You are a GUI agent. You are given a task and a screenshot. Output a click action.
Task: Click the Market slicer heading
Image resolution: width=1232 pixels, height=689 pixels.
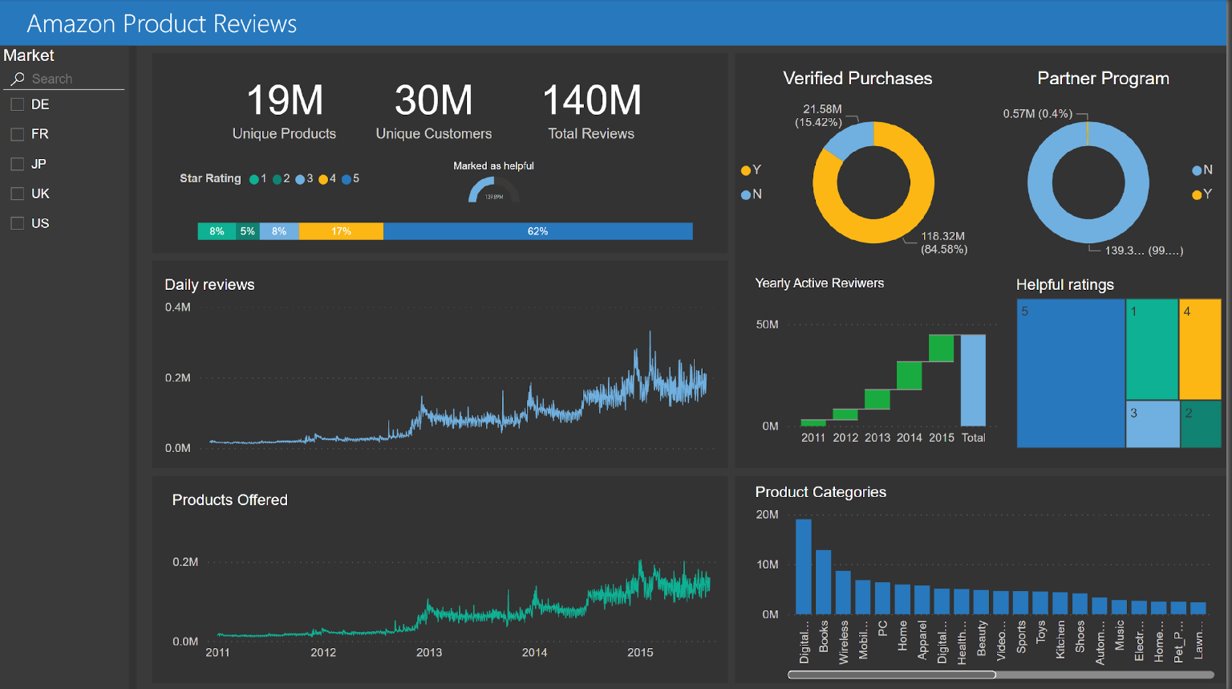click(x=29, y=56)
